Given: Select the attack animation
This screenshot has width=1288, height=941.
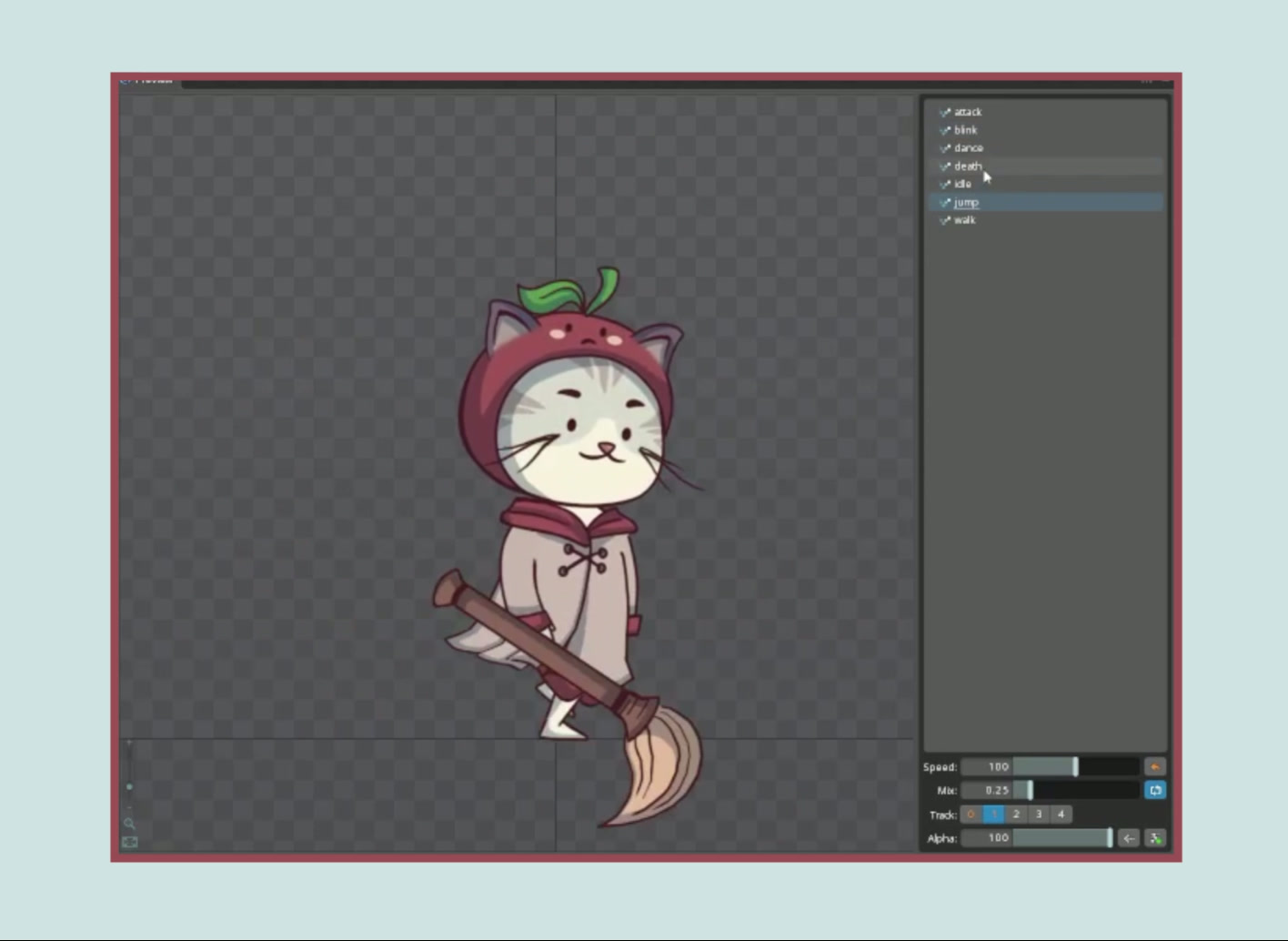Looking at the screenshot, I should point(1046,112).
